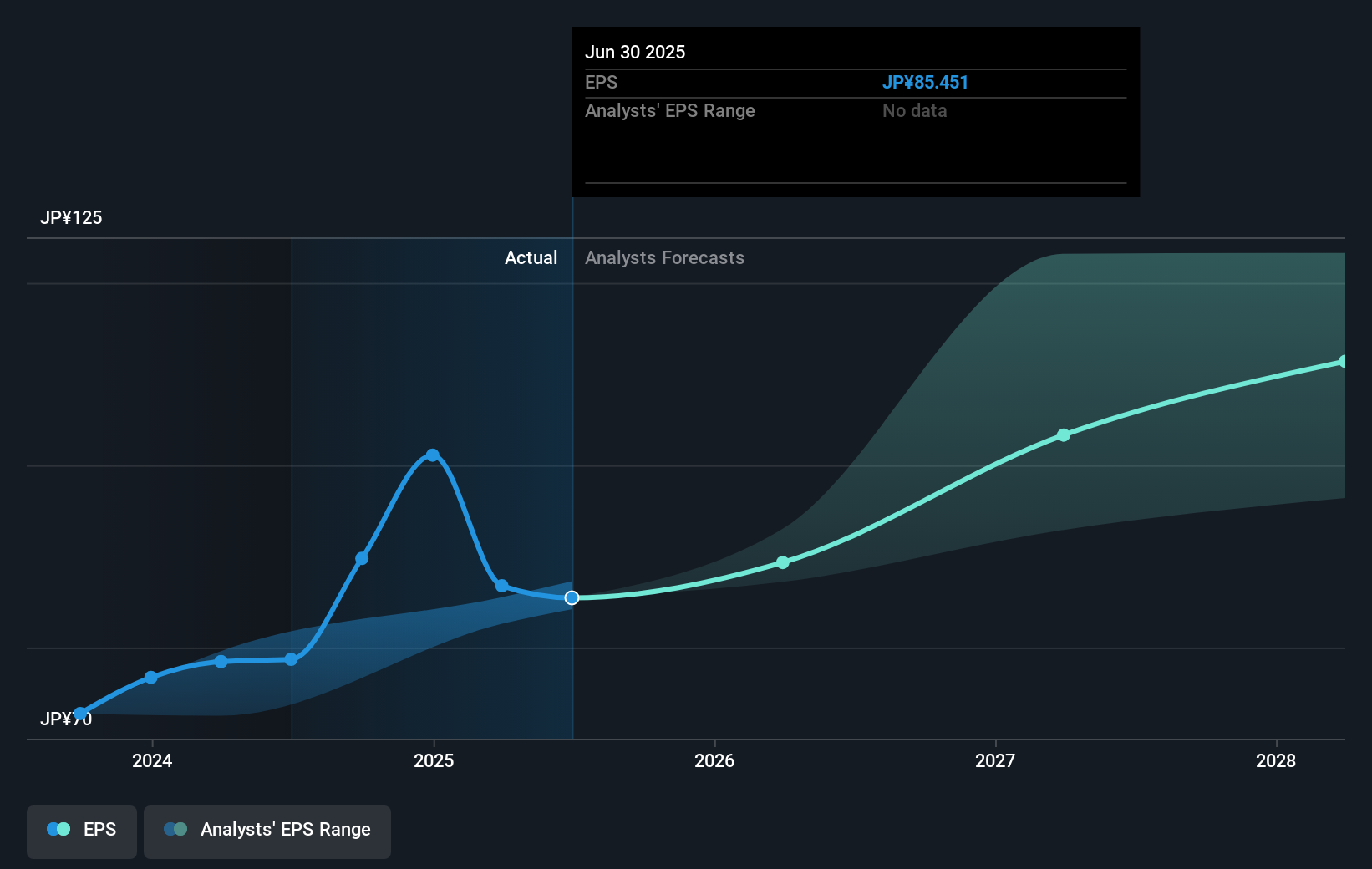The image size is (1372, 869).
Task: Toggle the Analysts' EPS Range series visibility
Action: 267,831
